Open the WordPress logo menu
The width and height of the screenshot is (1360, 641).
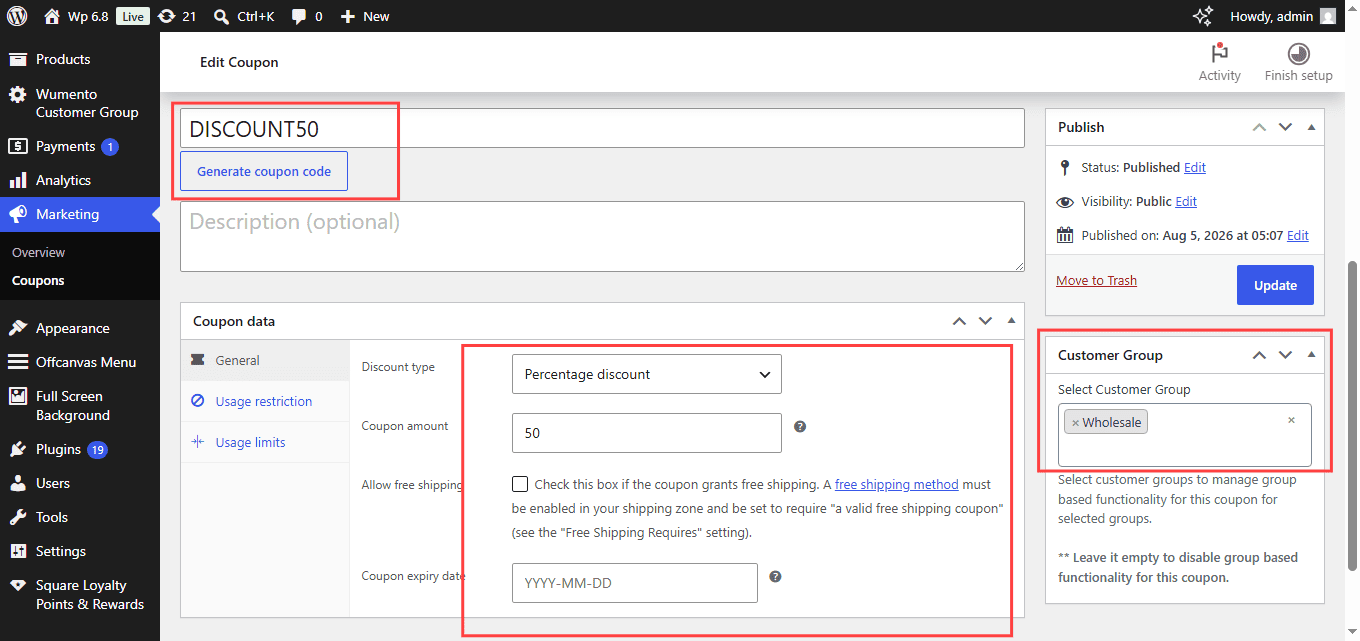18,16
